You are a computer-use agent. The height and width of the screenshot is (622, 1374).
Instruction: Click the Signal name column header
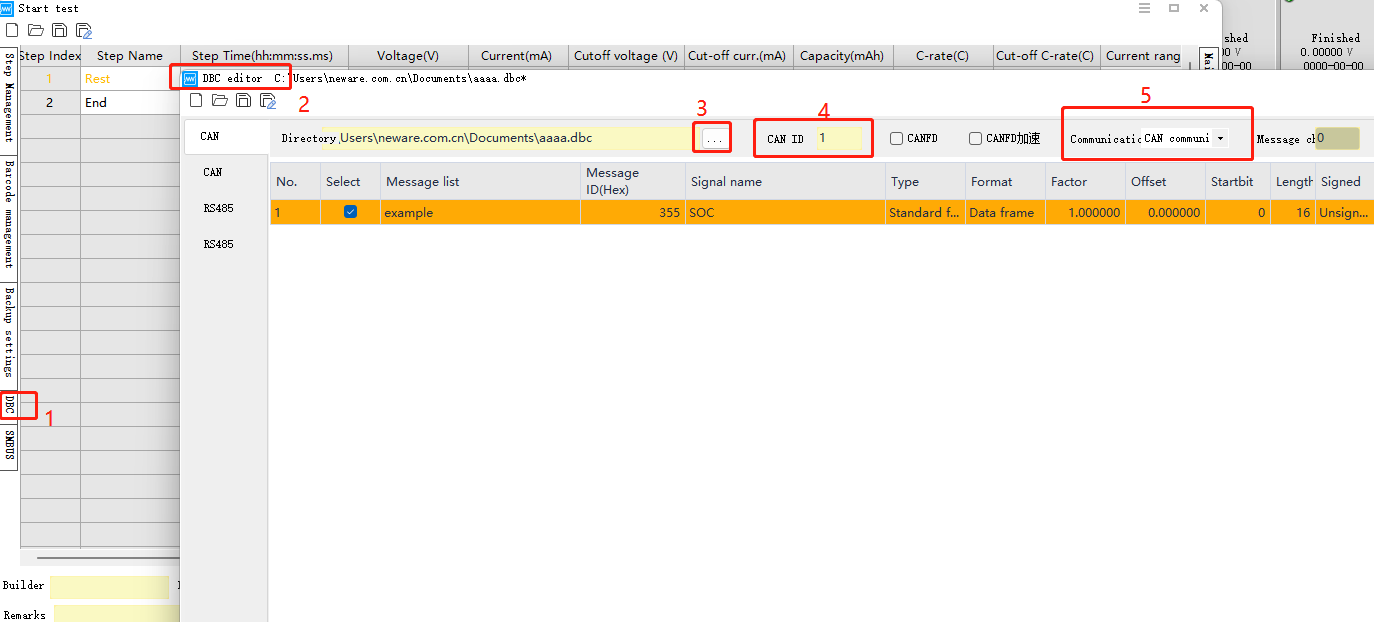tap(785, 181)
